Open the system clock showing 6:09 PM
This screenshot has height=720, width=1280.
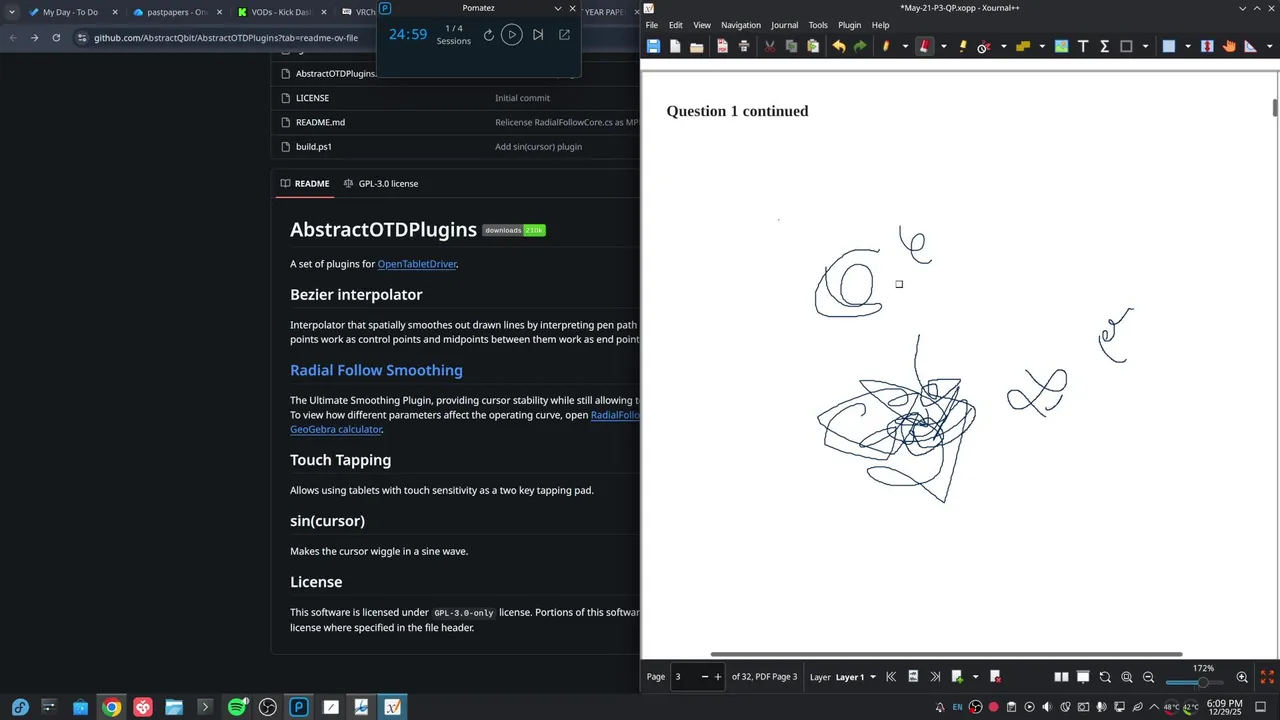1224,707
